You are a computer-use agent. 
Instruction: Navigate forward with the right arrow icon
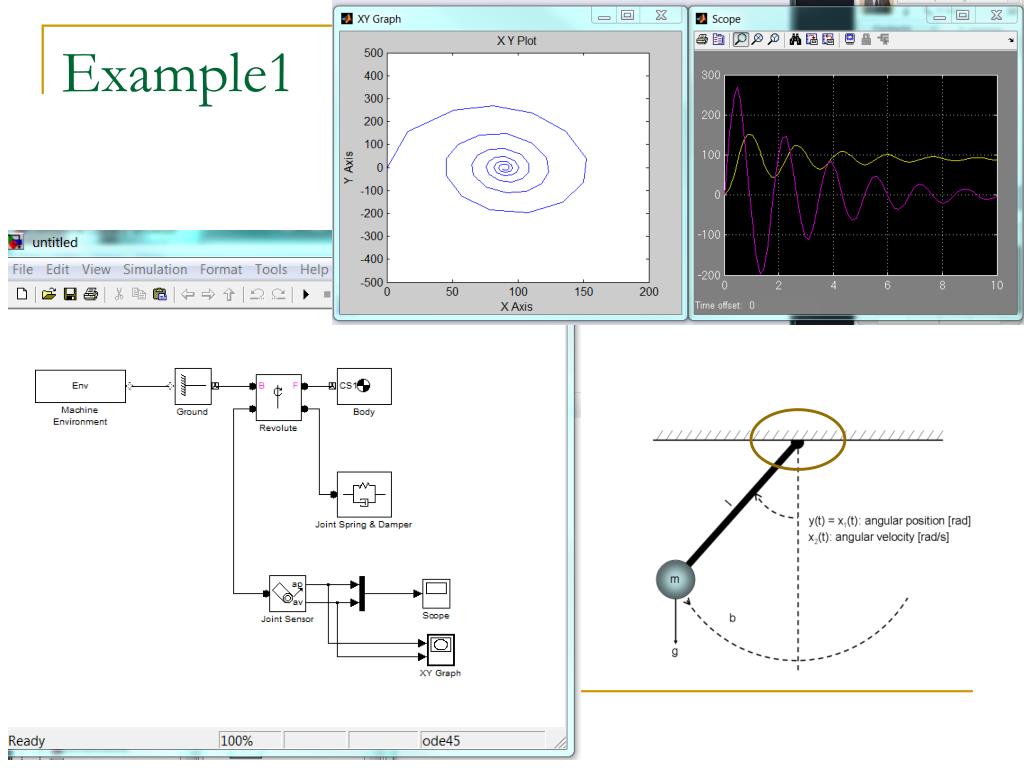click(x=208, y=295)
